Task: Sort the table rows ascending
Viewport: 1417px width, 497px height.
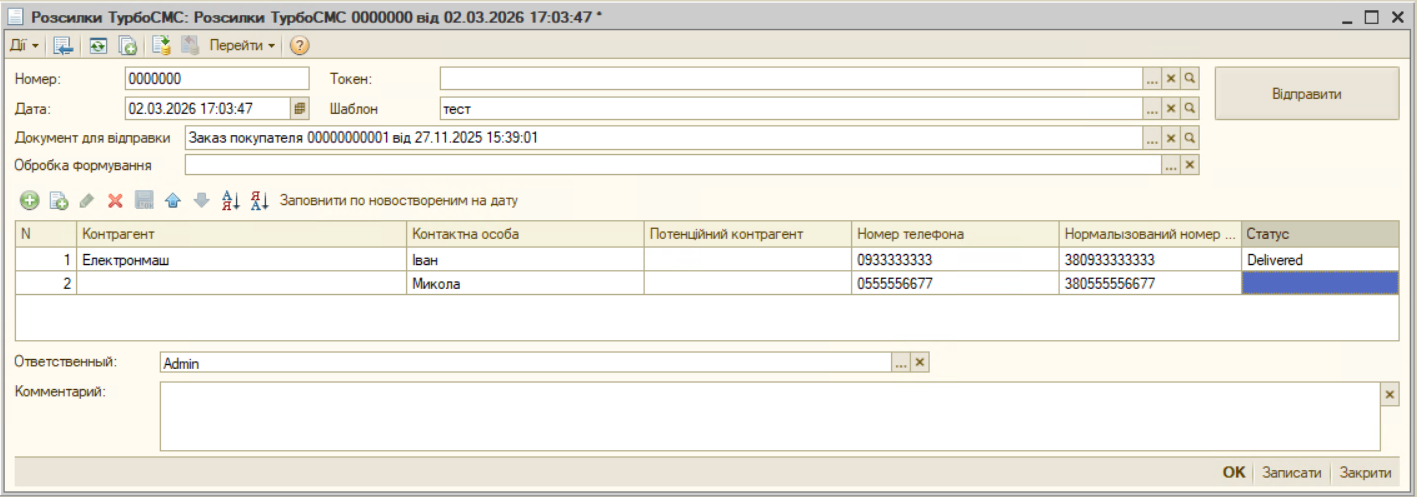Action: point(231,201)
